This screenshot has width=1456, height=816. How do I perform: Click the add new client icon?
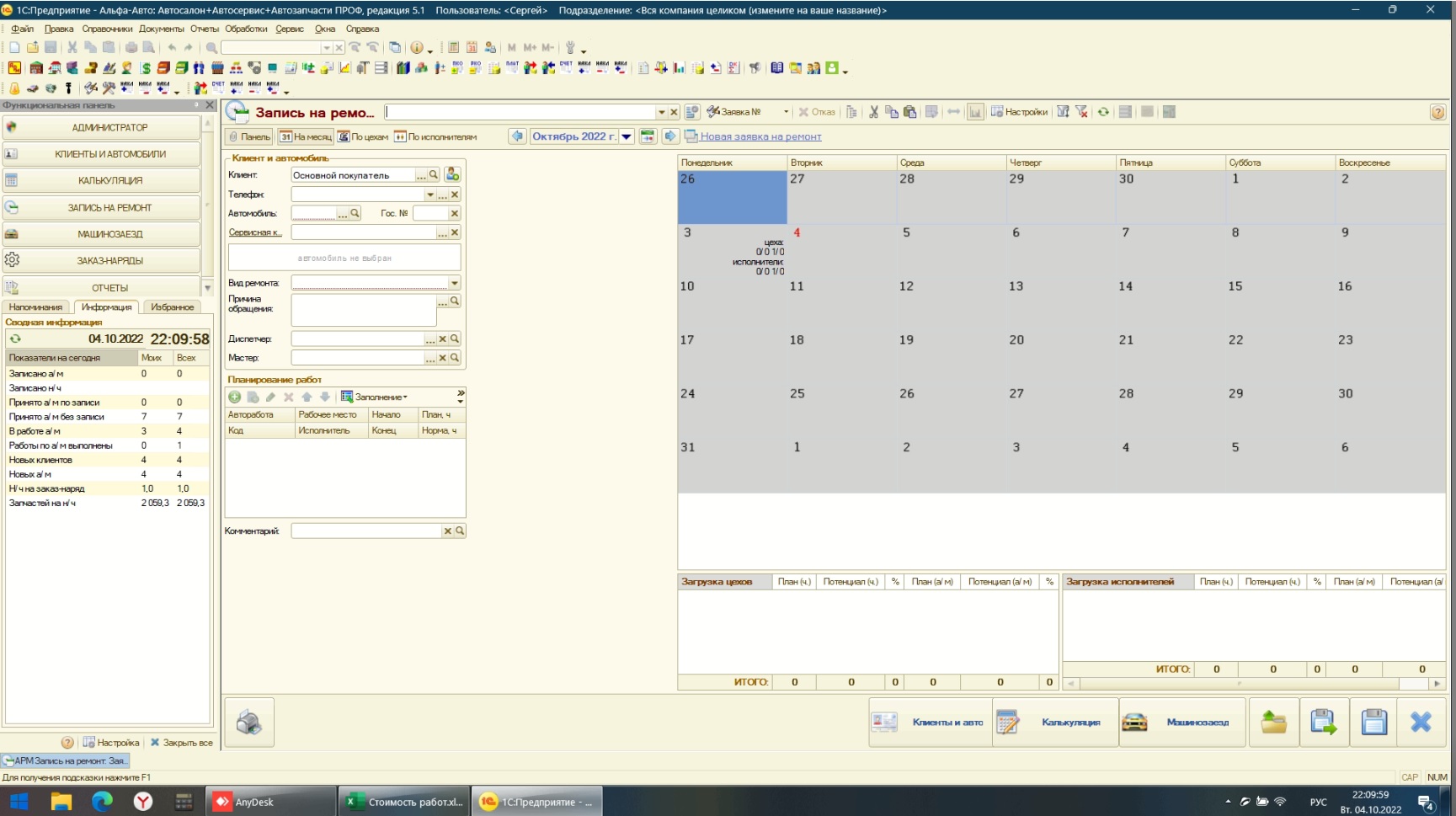pos(452,174)
